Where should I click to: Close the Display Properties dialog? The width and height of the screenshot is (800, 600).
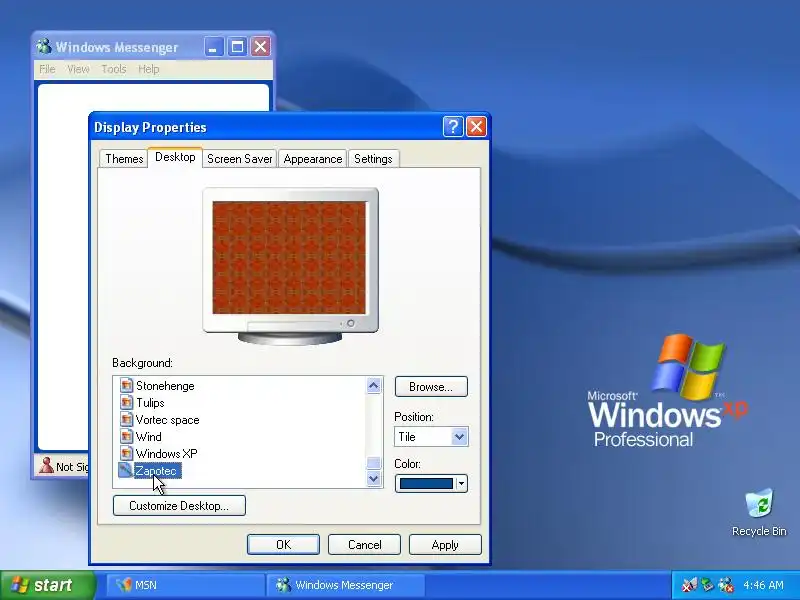(x=476, y=127)
